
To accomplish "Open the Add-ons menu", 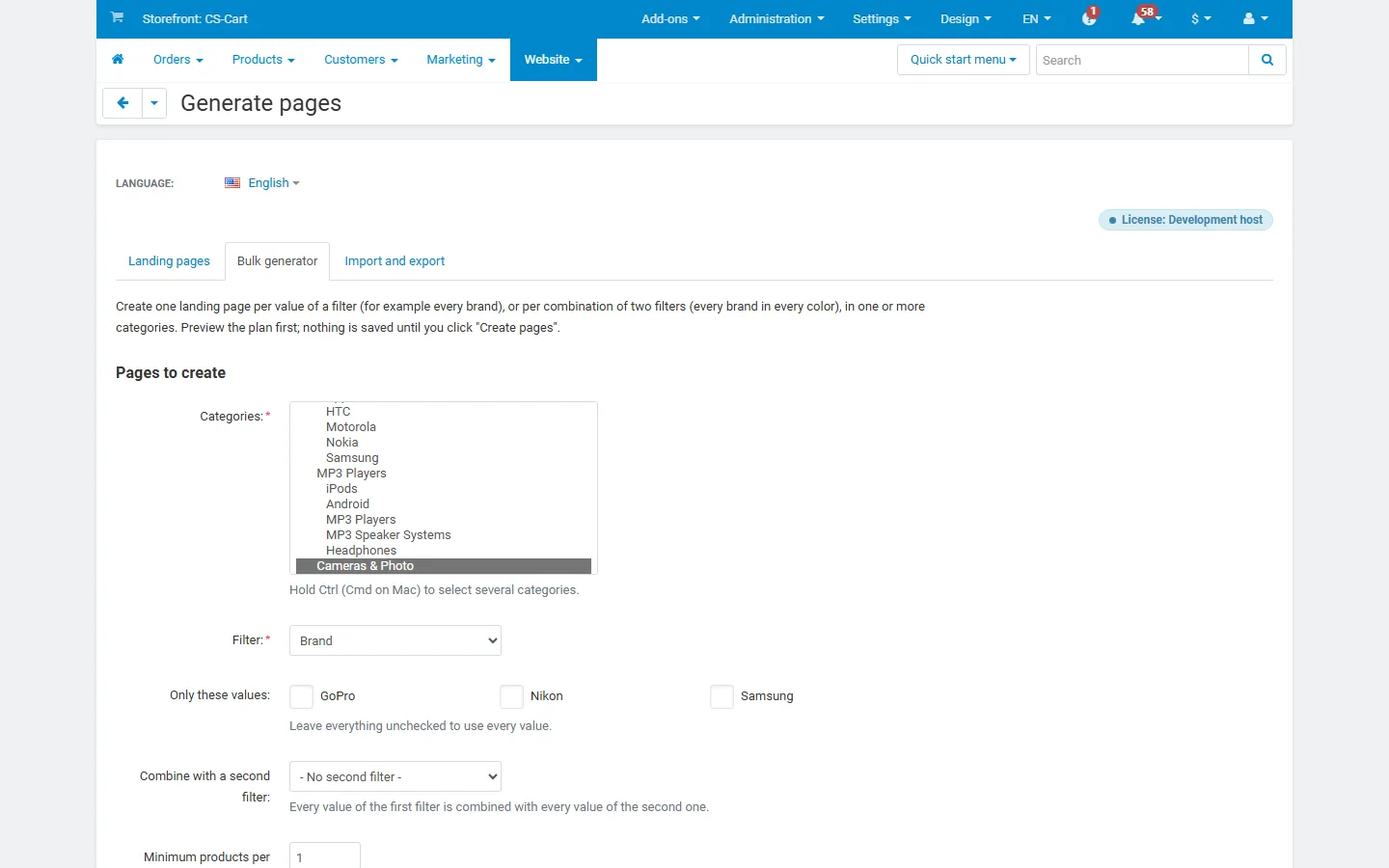I will (x=670, y=18).
